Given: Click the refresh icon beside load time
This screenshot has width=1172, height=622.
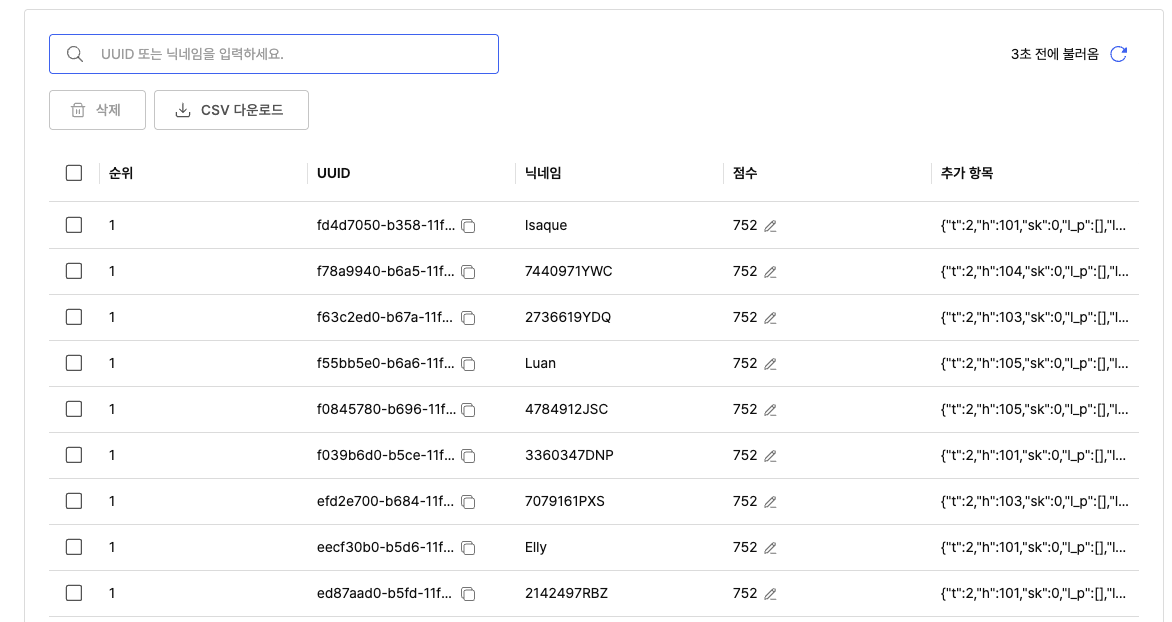Looking at the screenshot, I should coord(1119,54).
